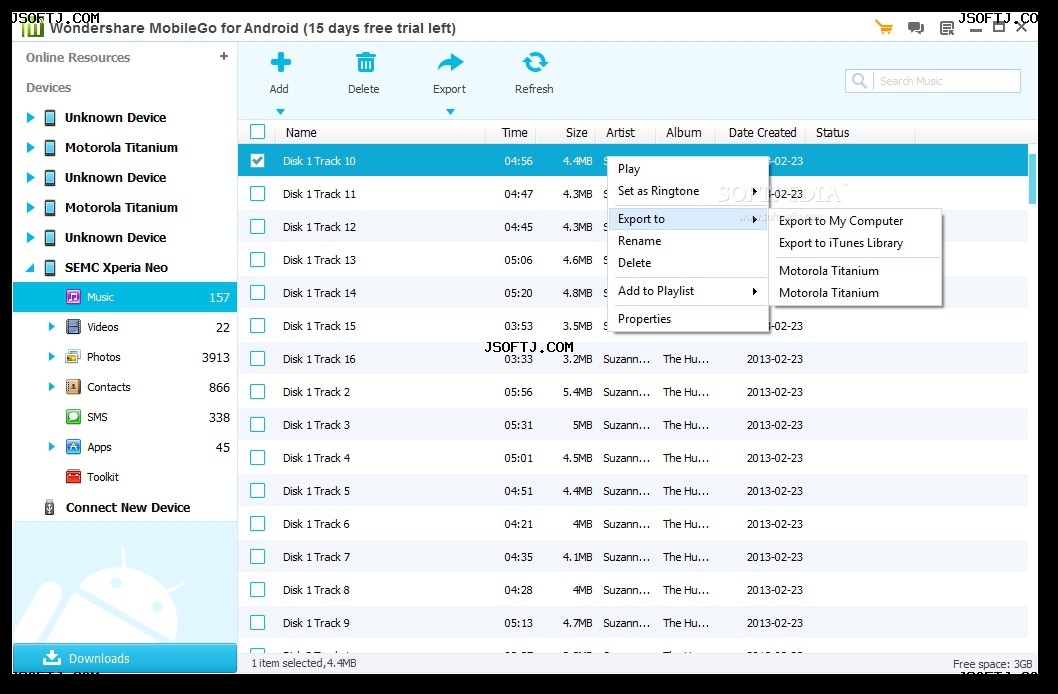Click the Downloads arrow icon
Viewport: 1058px width, 694px height.
point(52,658)
